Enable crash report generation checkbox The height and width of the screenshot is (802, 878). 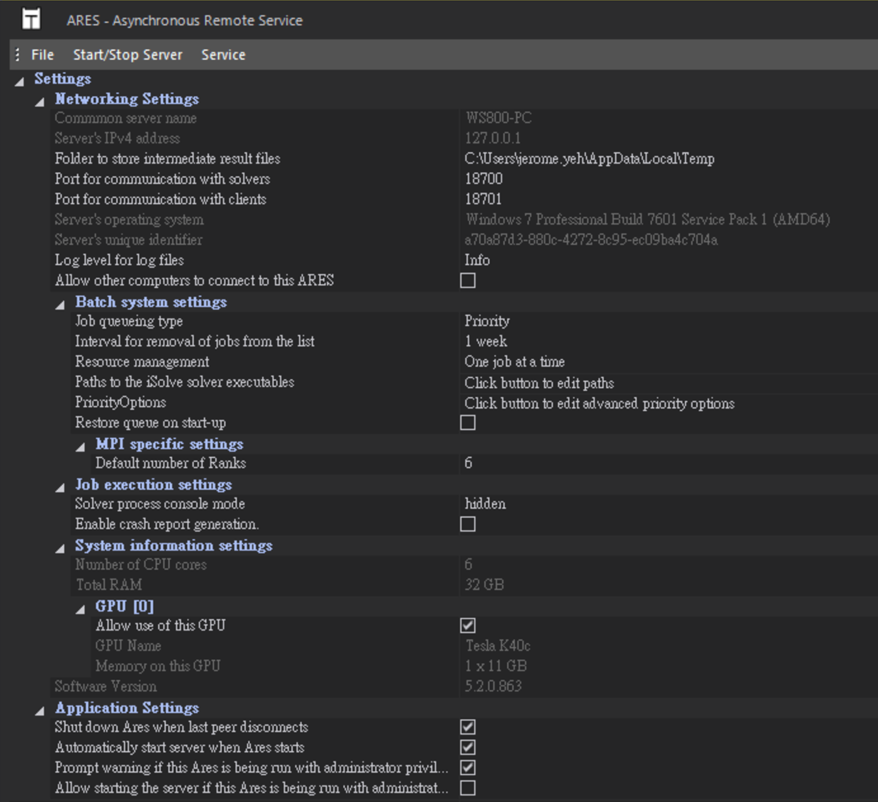(x=468, y=524)
